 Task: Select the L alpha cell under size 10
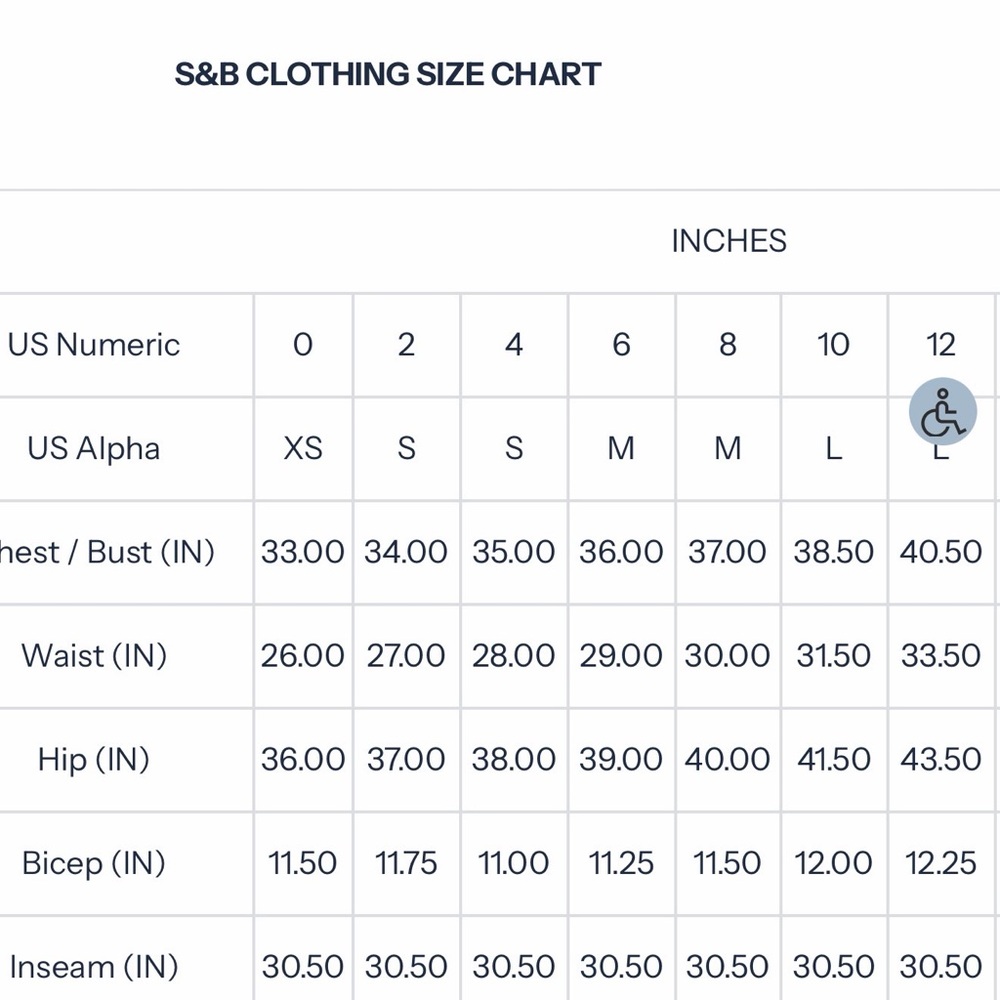[834, 448]
